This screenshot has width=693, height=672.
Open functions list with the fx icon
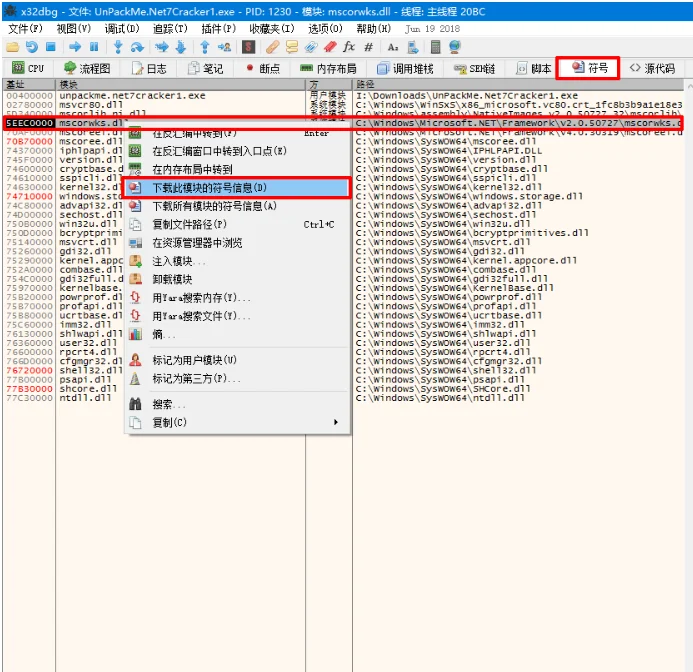pyautogui.click(x=349, y=46)
